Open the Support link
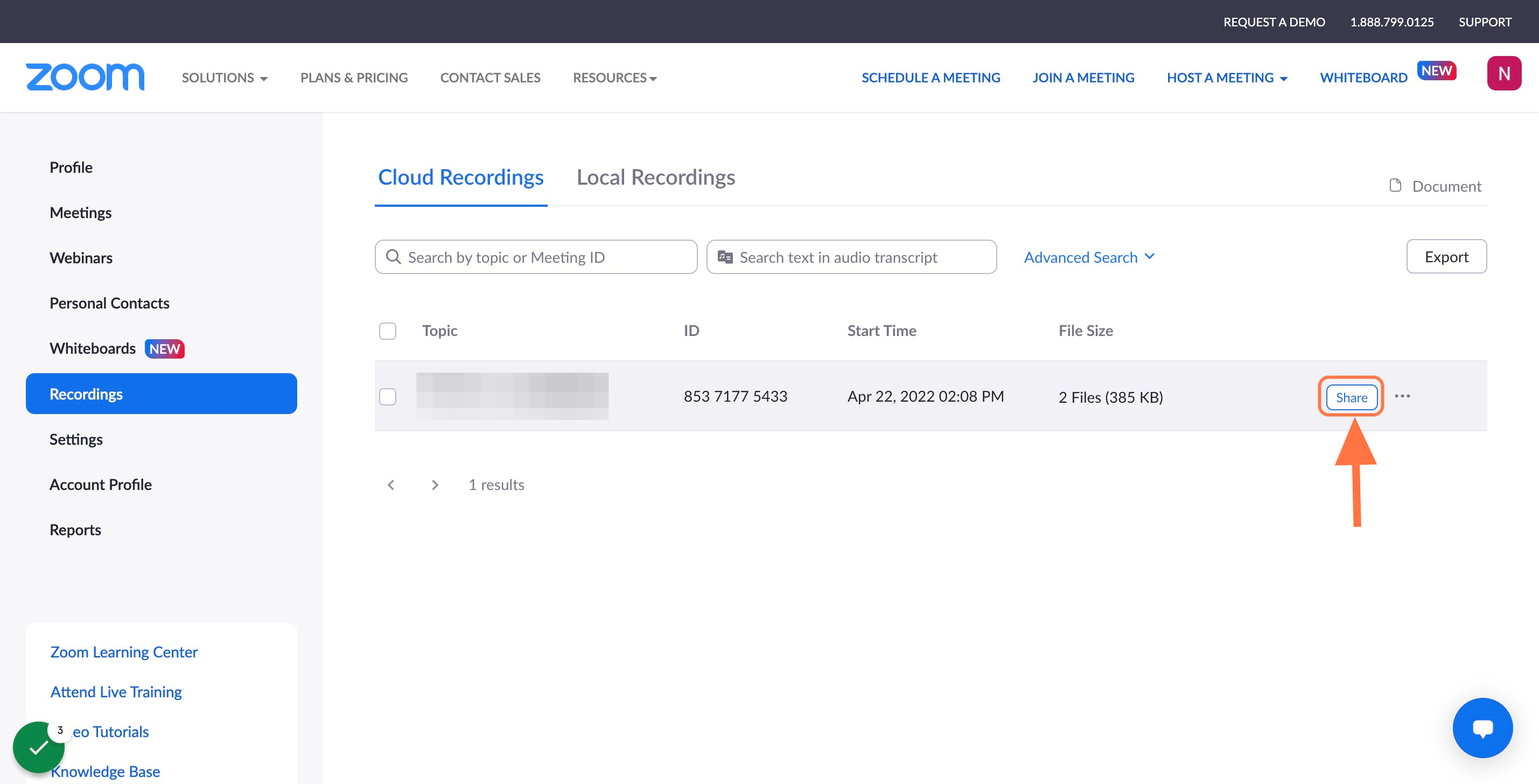The height and width of the screenshot is (784, 1539). (x=1485, y=22)
